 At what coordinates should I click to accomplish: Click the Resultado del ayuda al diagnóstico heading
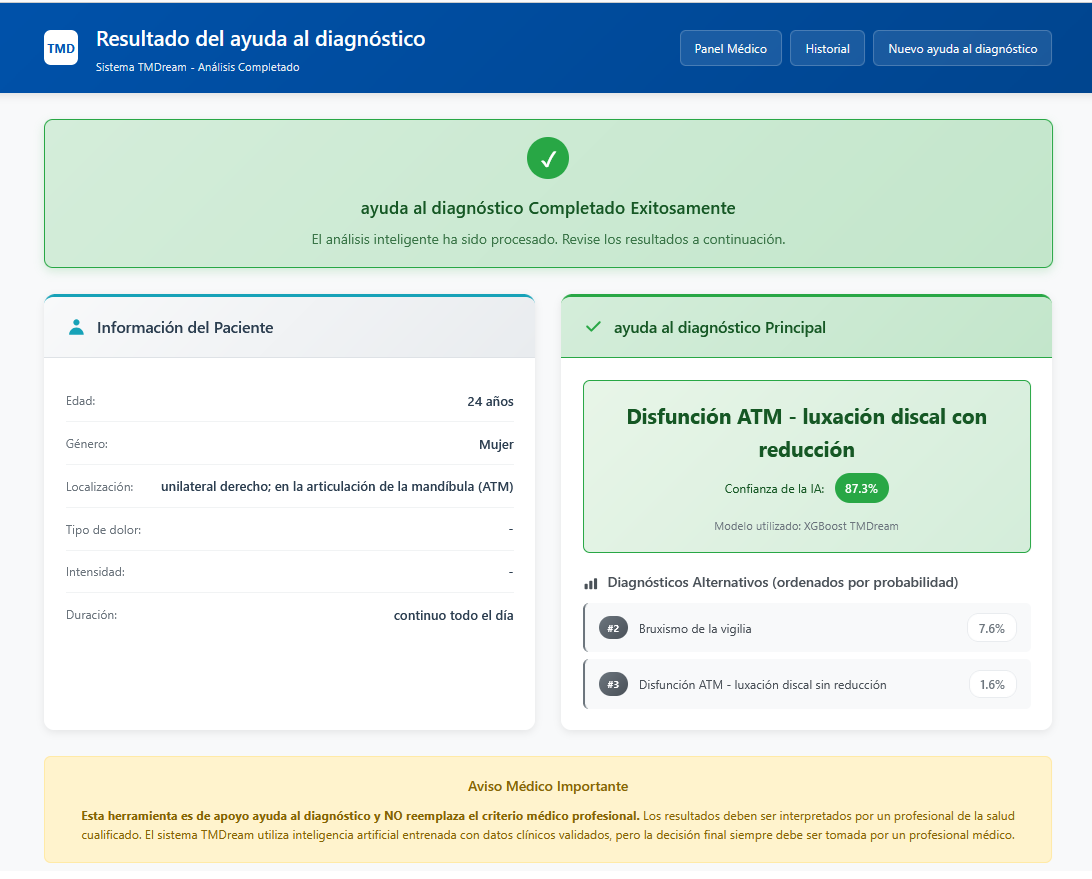pyautogui.click(x=260, y=38)
